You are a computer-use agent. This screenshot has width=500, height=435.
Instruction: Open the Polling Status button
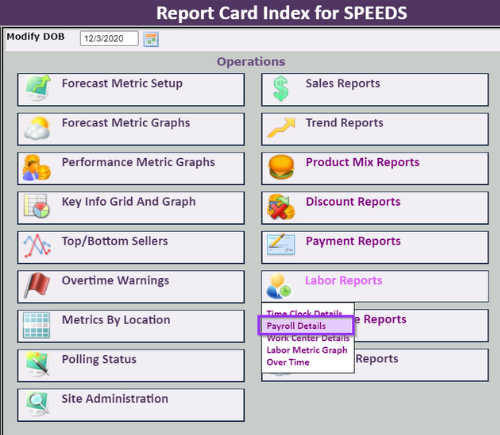[x=131, y=365]
